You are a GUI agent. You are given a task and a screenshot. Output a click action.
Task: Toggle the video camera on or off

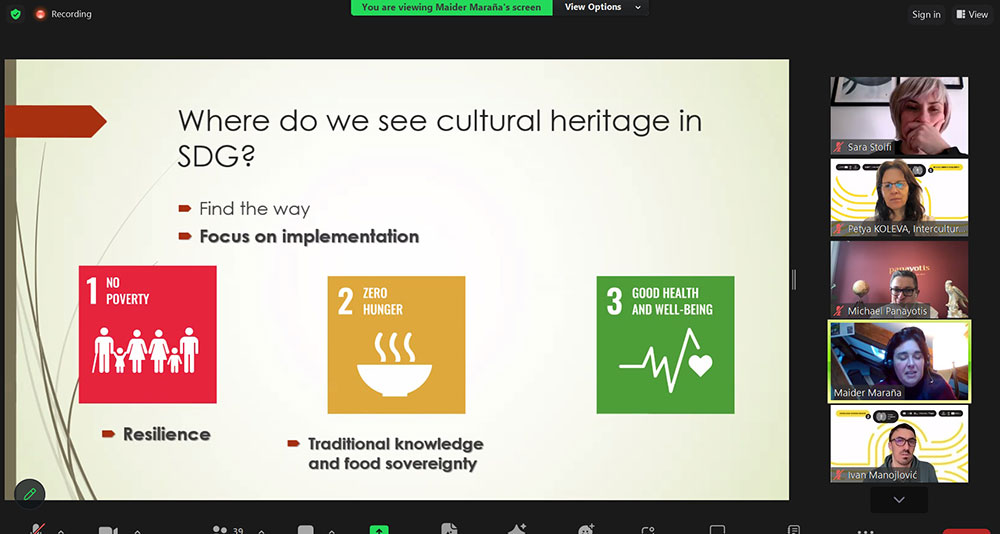tap(107, 529)
